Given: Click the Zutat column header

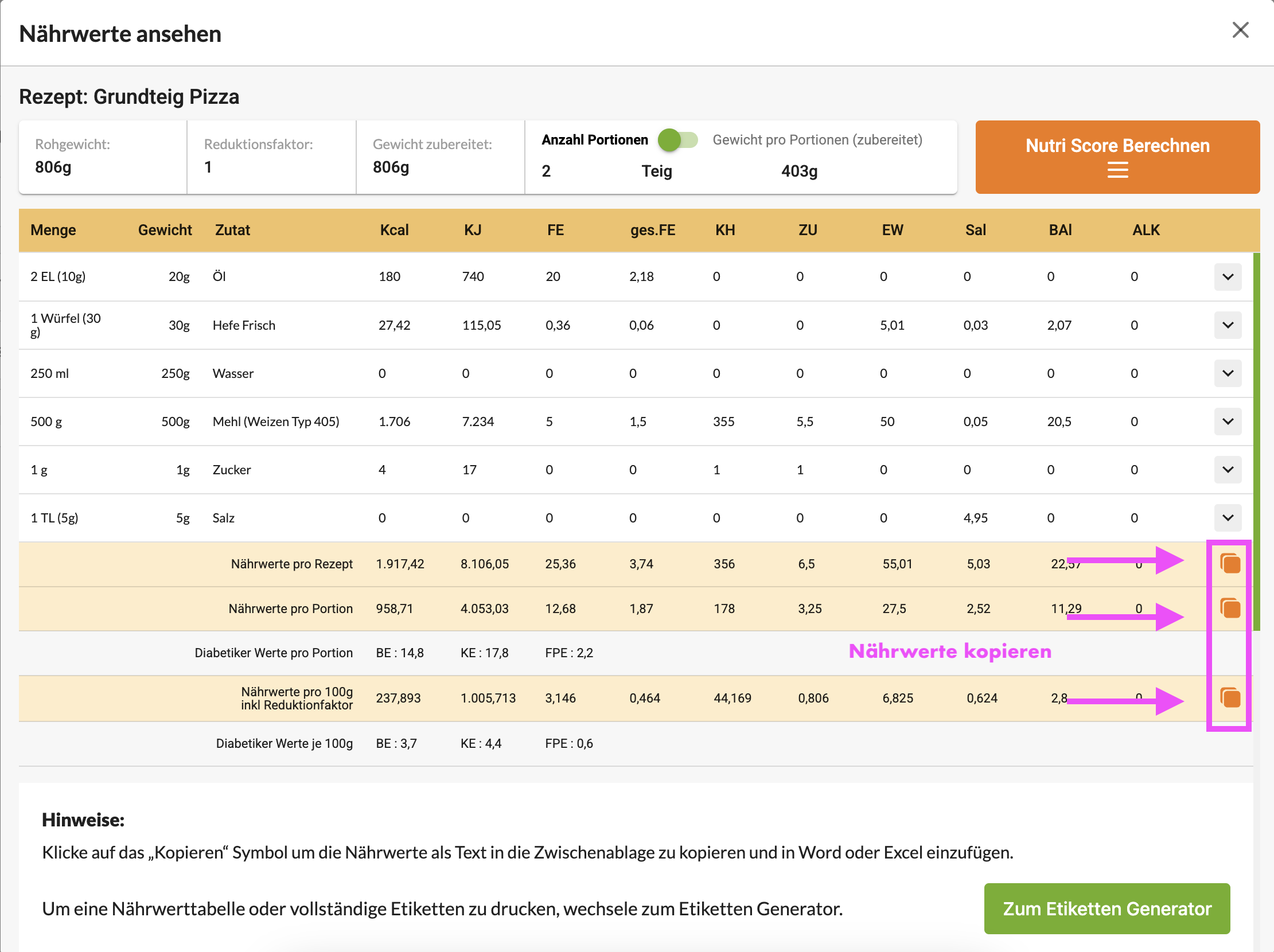Looking at the screenshot, I should 232,231.
